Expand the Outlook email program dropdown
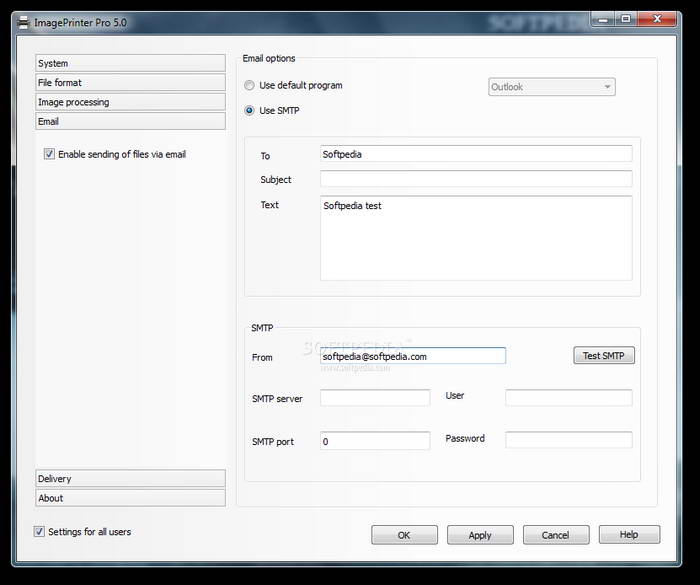This screenshot has width=700, height=585. tap(552, 87)
